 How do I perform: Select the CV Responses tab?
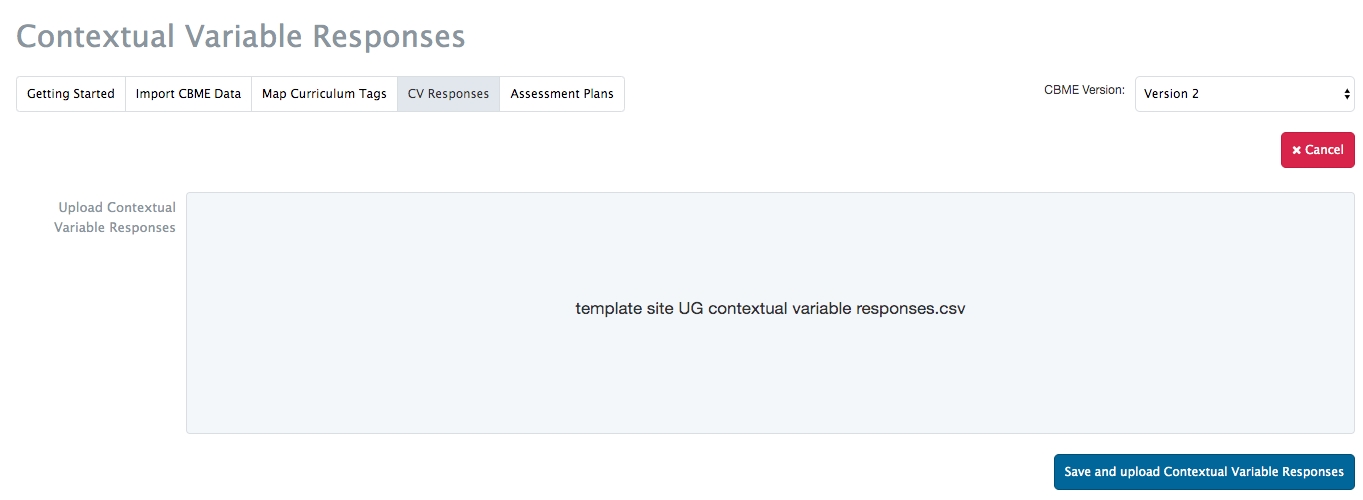pyautogui.click(x=448, y=94)
